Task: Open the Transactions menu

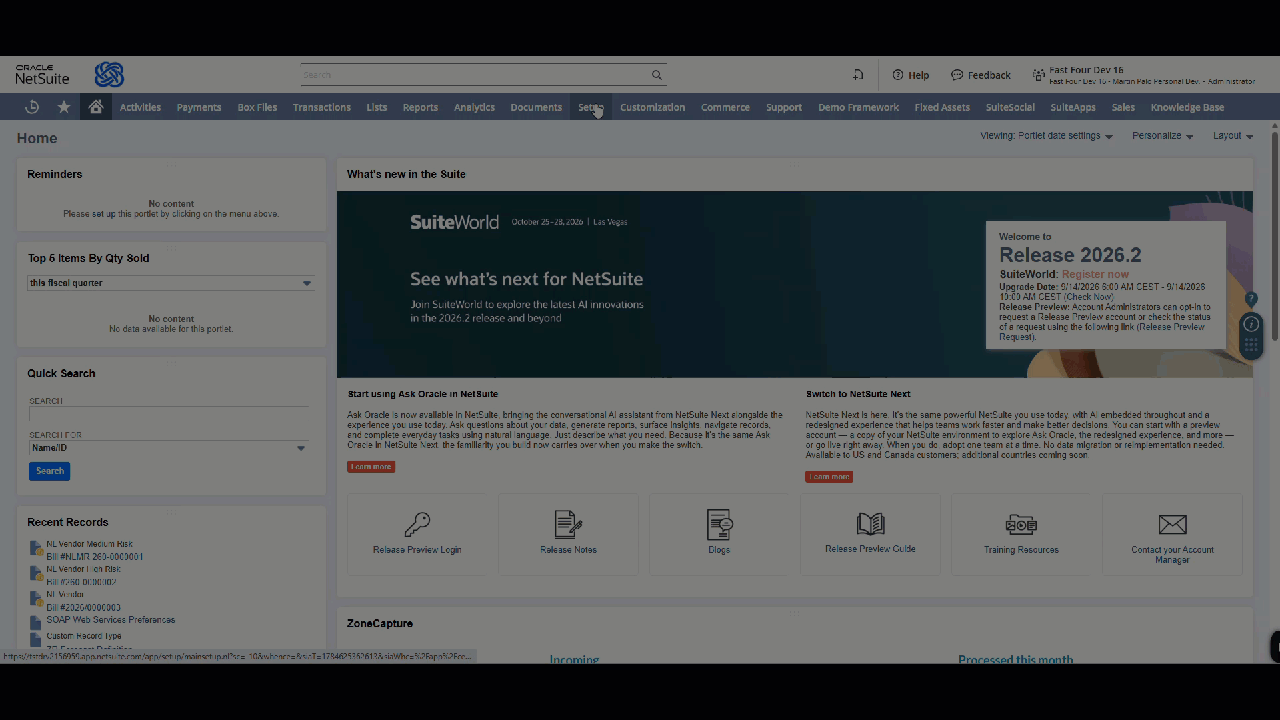Action: [x=322, y=107]
